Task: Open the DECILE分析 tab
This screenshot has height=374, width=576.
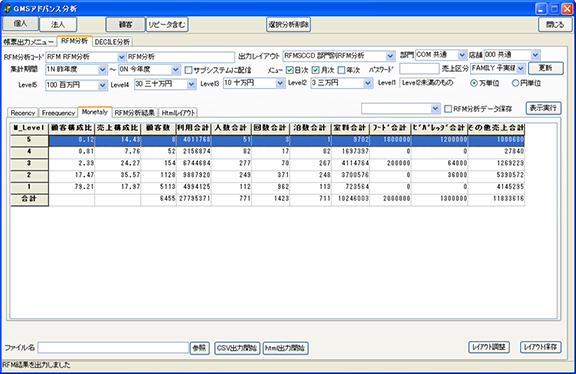Action: click(112, 42)
